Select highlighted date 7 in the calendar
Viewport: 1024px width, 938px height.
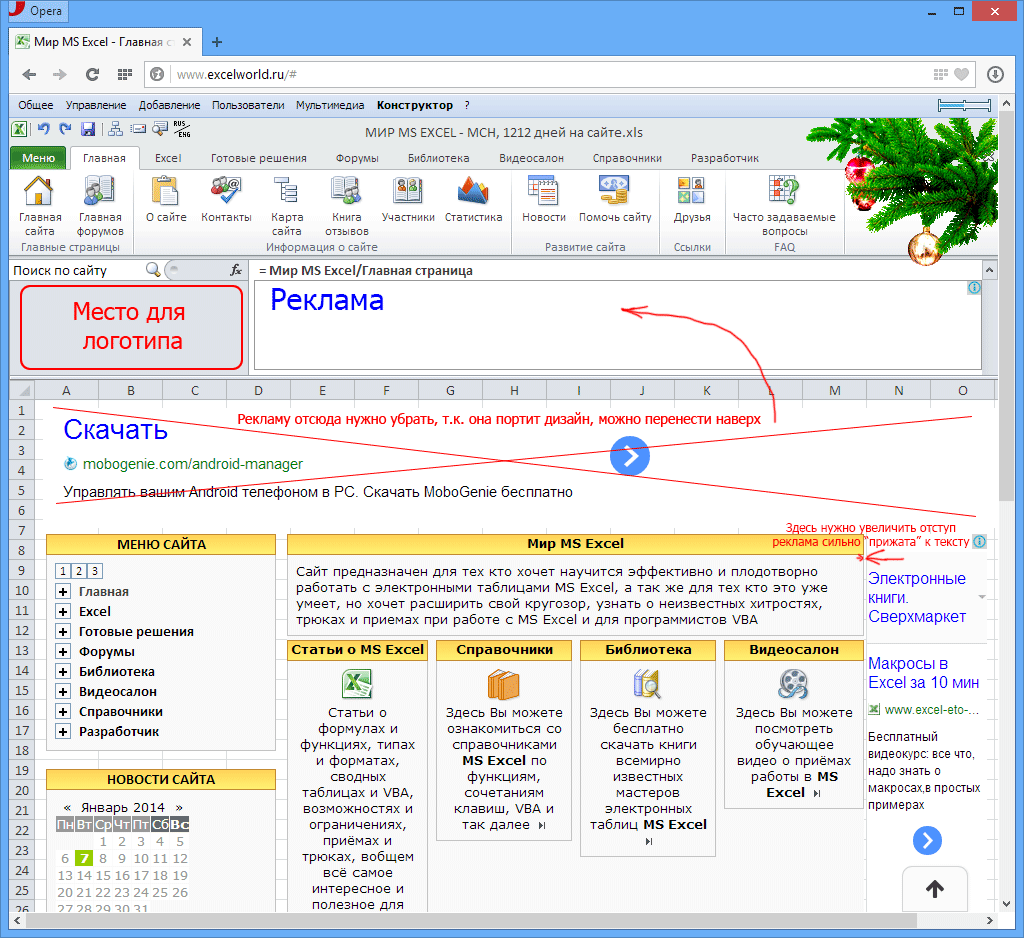point(83,858)
